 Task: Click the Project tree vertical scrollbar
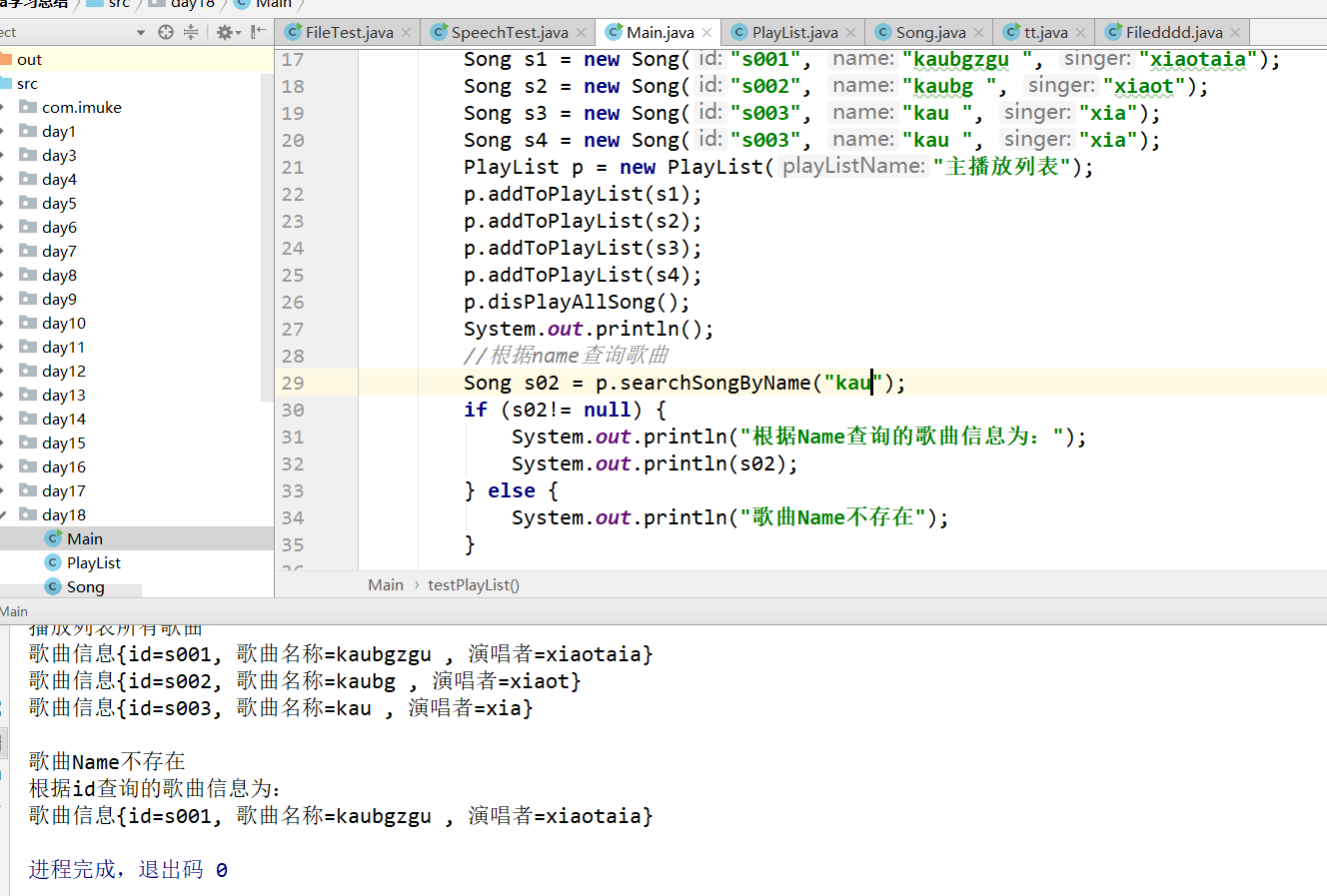(x=267, y=237)
